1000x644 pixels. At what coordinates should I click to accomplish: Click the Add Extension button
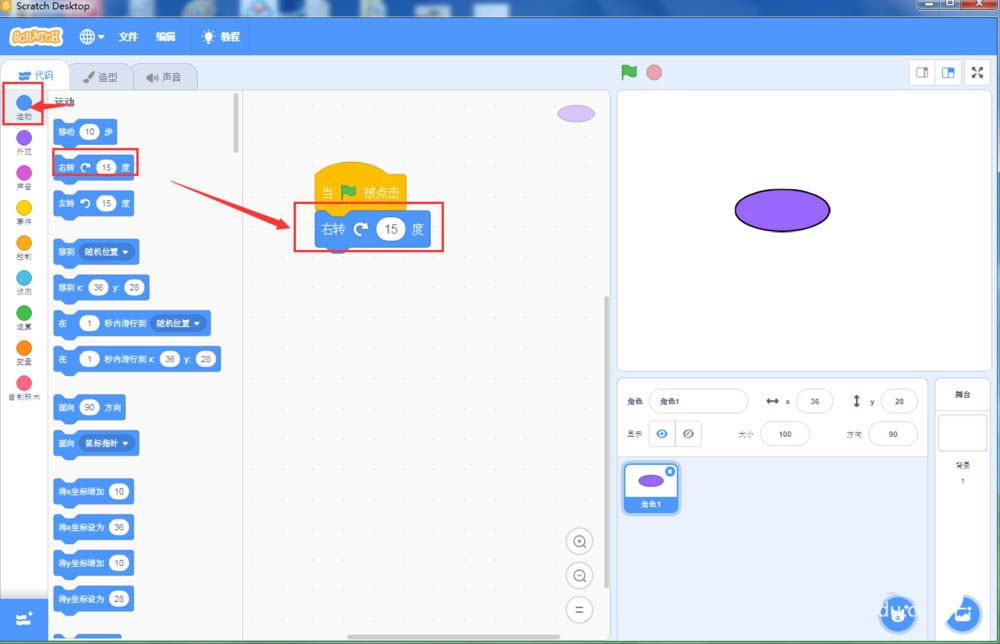click(x=22, y=619)
